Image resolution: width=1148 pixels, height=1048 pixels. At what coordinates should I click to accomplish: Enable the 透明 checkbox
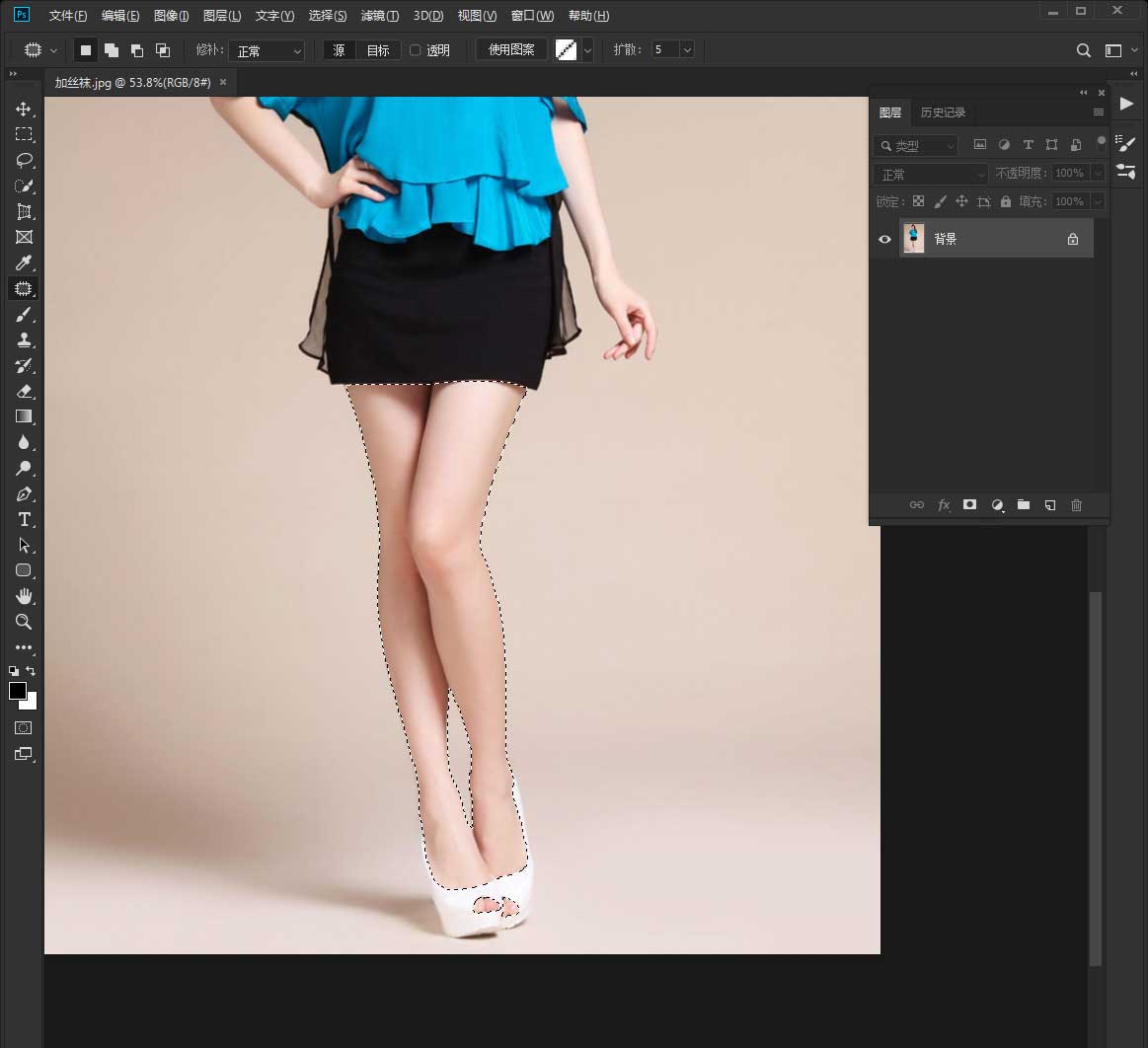[415, 50]
